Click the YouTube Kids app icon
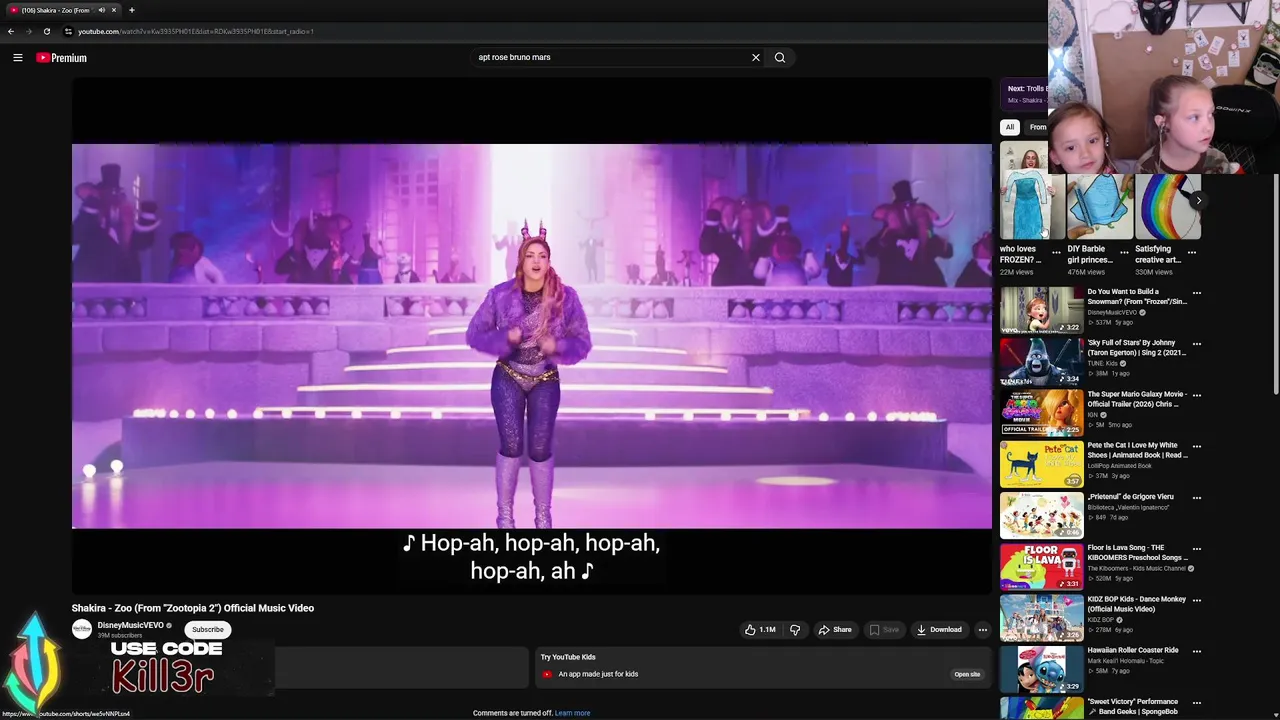The image size is (1280, 720). [x=547, y=674]
